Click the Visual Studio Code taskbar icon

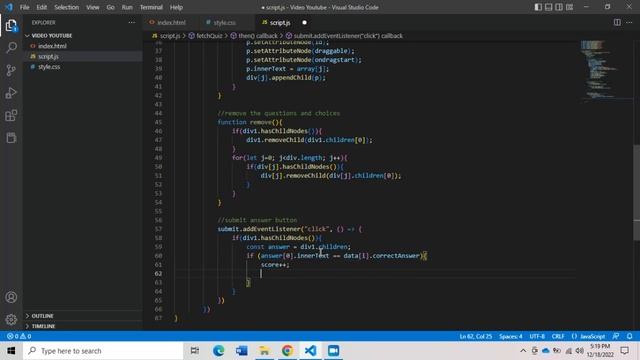(310, 351)
